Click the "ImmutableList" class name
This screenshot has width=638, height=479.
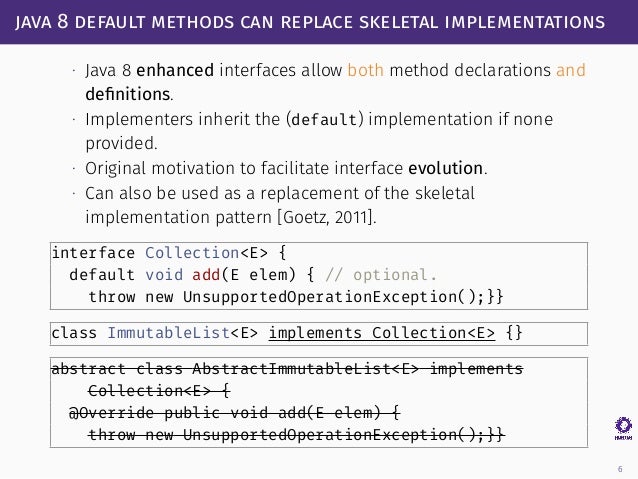click(x=168, y=333)
